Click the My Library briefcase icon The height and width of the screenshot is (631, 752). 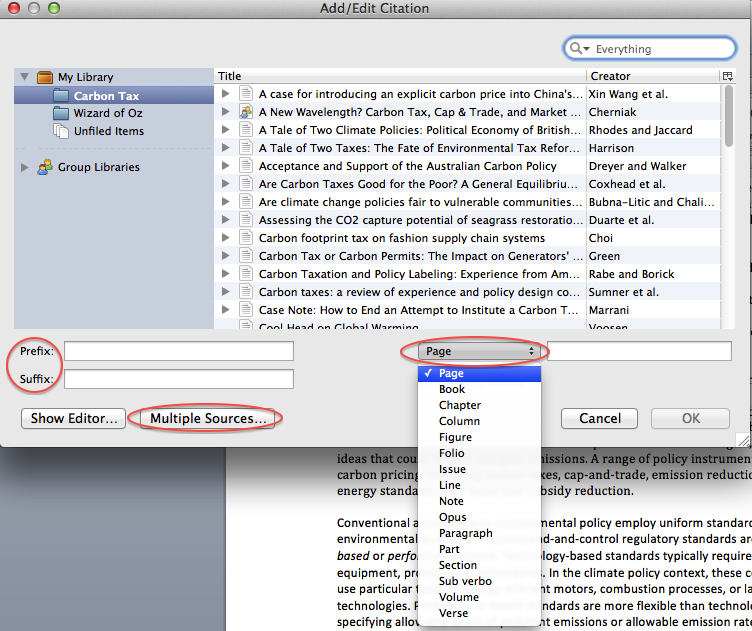[x=45, y=77]
